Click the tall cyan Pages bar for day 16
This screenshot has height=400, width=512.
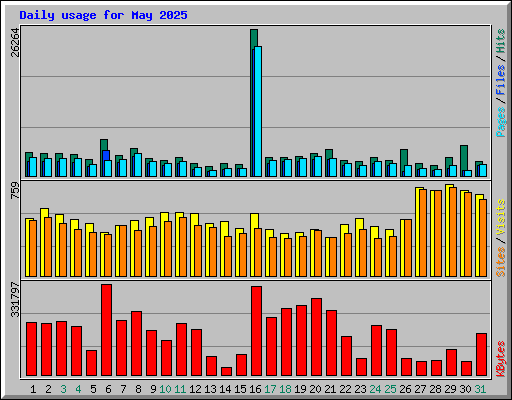point(258,111)
